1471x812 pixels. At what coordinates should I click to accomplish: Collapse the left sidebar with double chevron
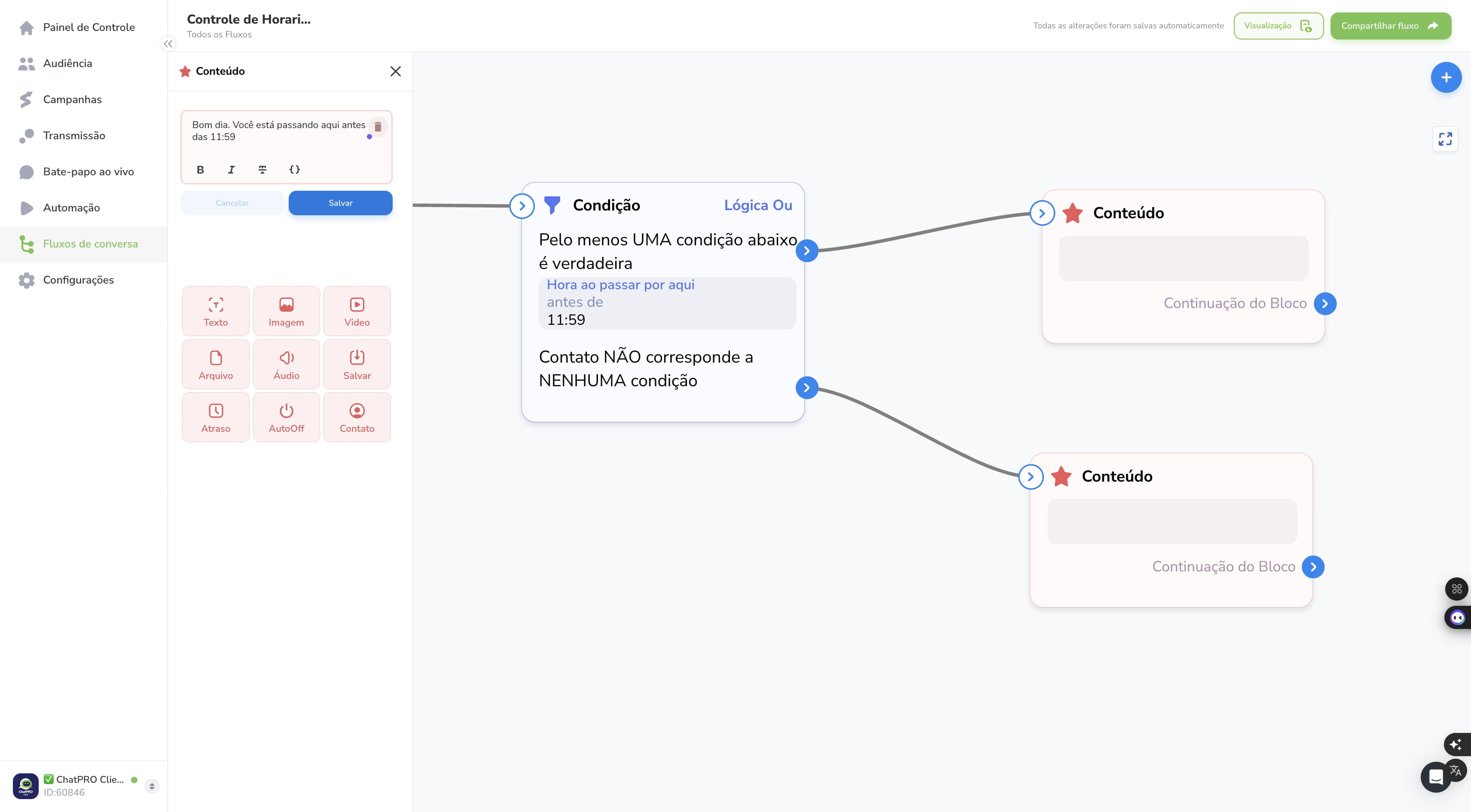coord(168,44)
